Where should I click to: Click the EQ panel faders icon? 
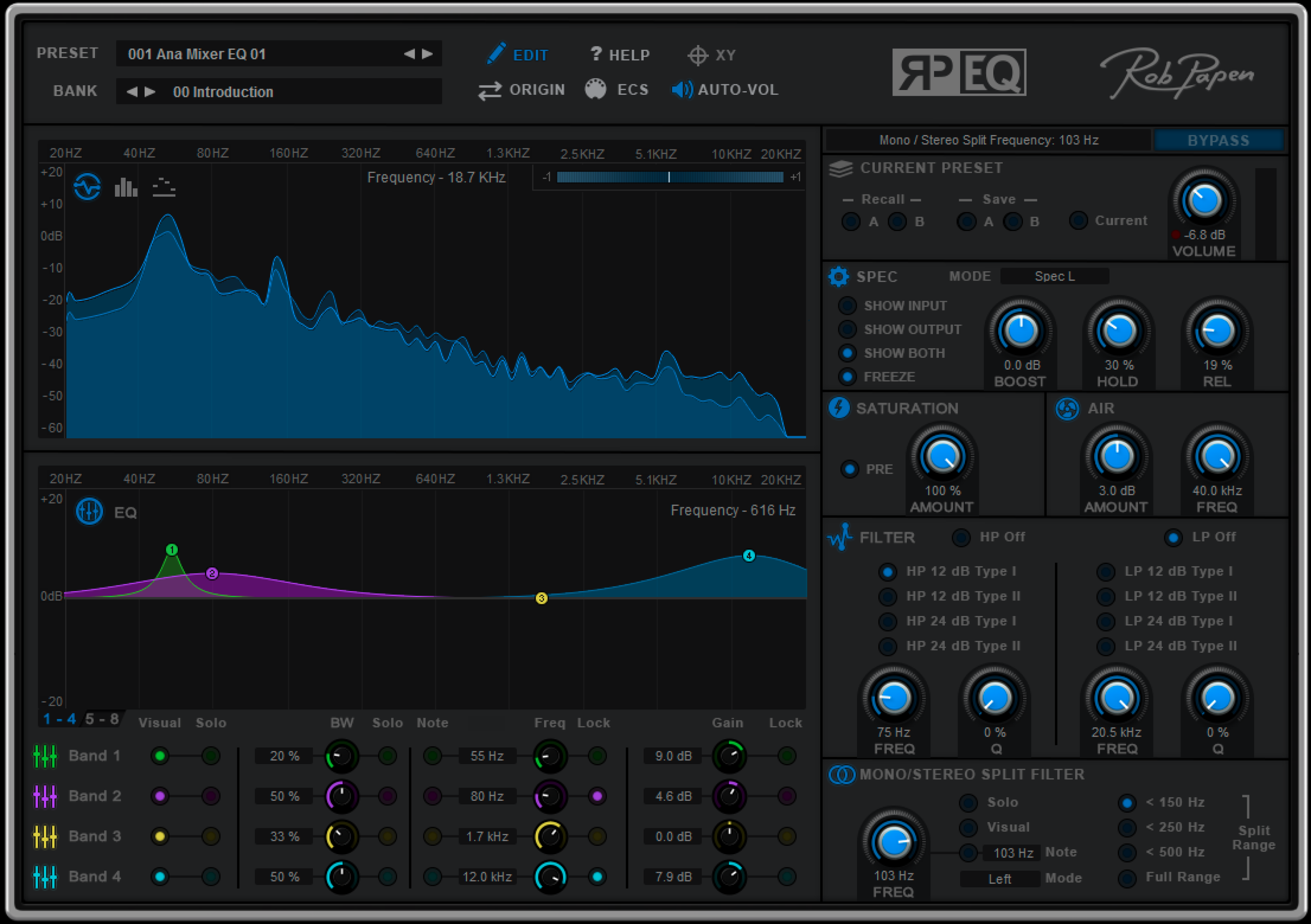tap(89, 511)
